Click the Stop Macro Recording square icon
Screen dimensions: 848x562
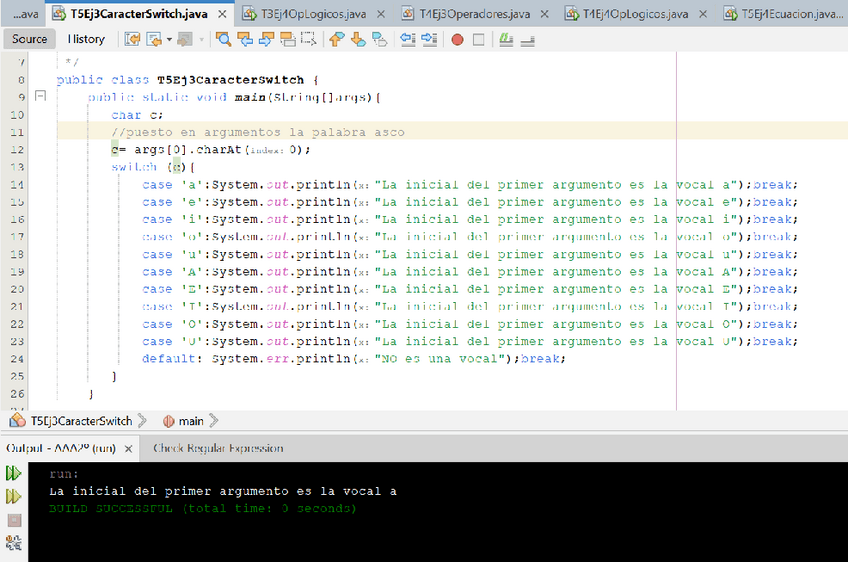(478, 39)
